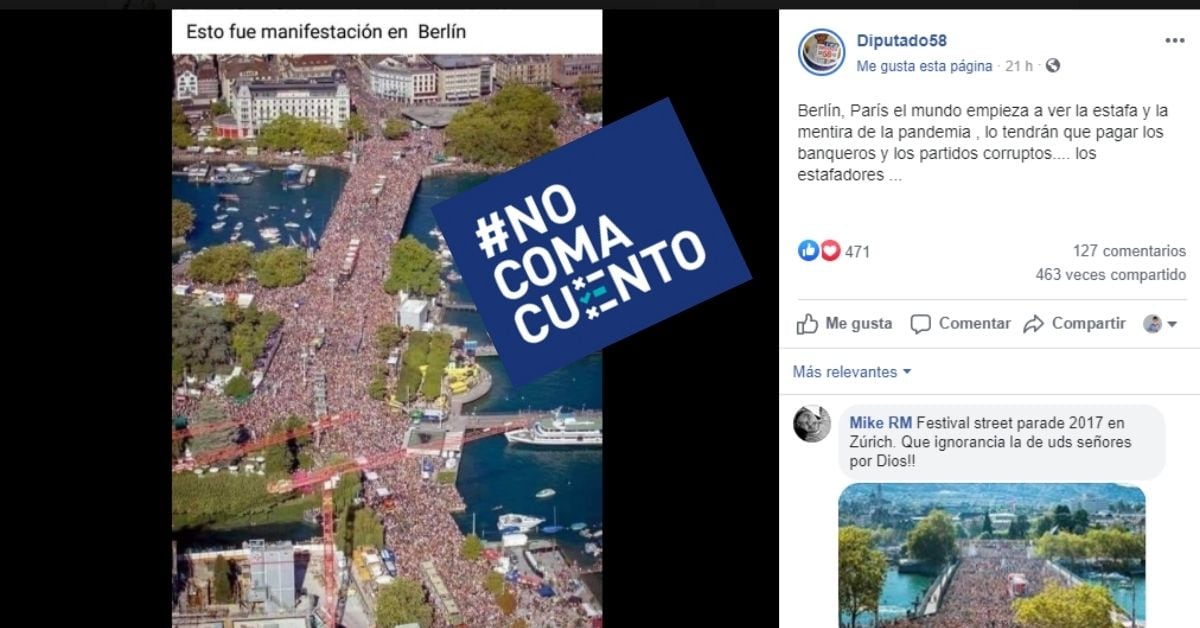Open the Diputado58 profile picture
The height and width of the screenshot is (628, 1200).
pyautogui.click(x=822, y=52)
